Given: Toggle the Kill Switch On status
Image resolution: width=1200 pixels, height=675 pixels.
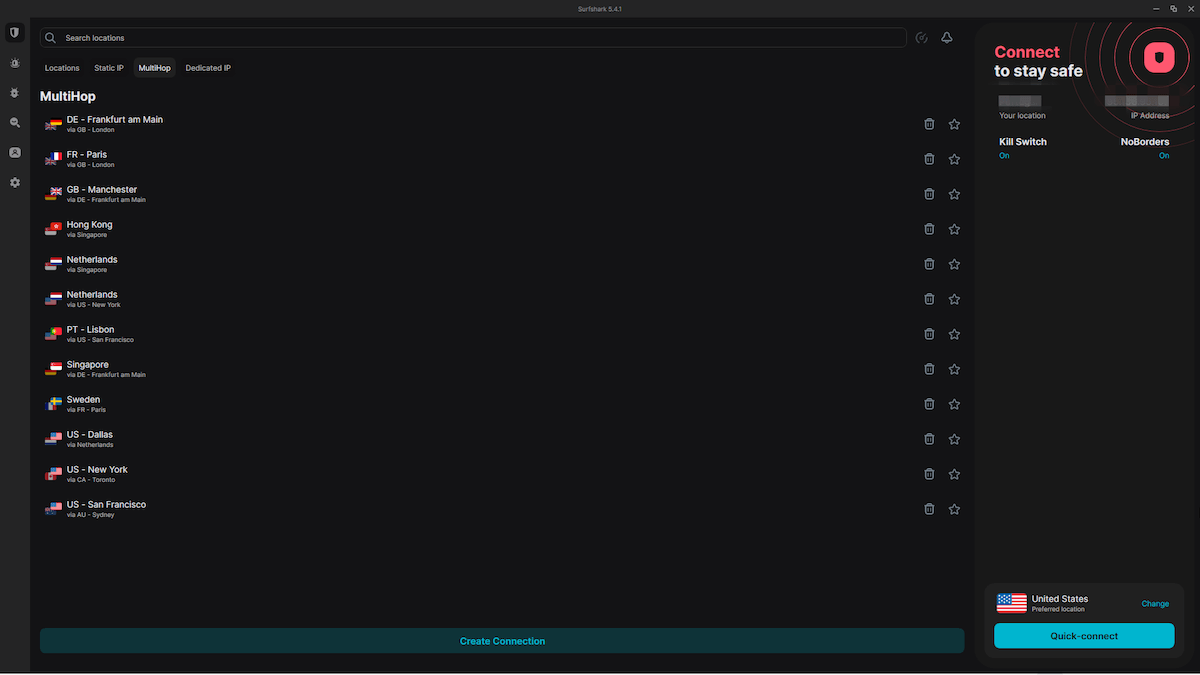Looking at the screenshot, I should coord(1004,156).
